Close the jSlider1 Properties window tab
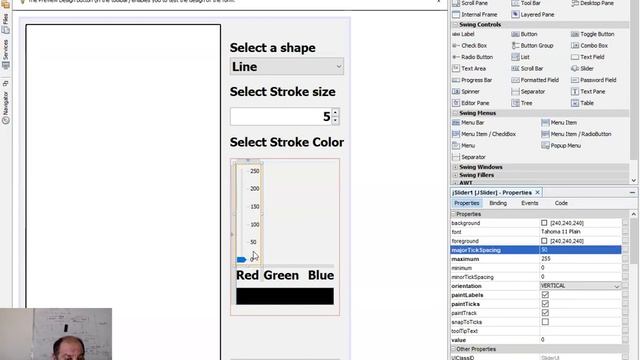The image size is (640, 360). 538,192
